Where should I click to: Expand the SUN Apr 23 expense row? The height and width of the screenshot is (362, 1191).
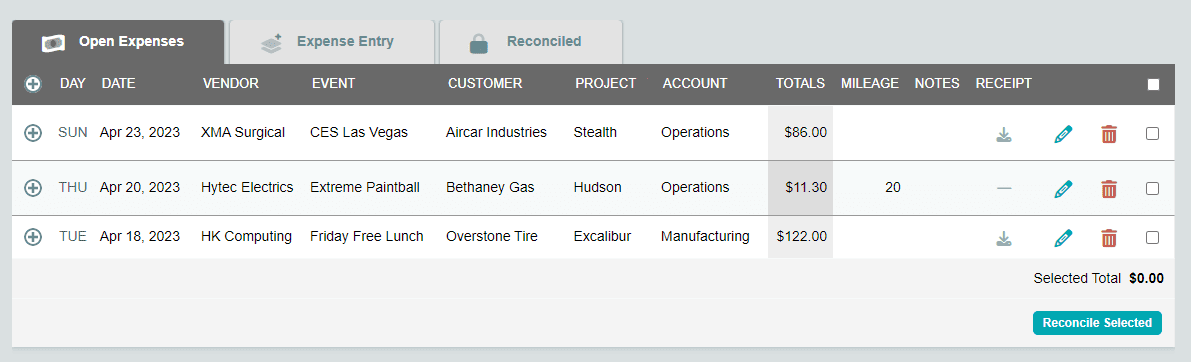point(33,133)
